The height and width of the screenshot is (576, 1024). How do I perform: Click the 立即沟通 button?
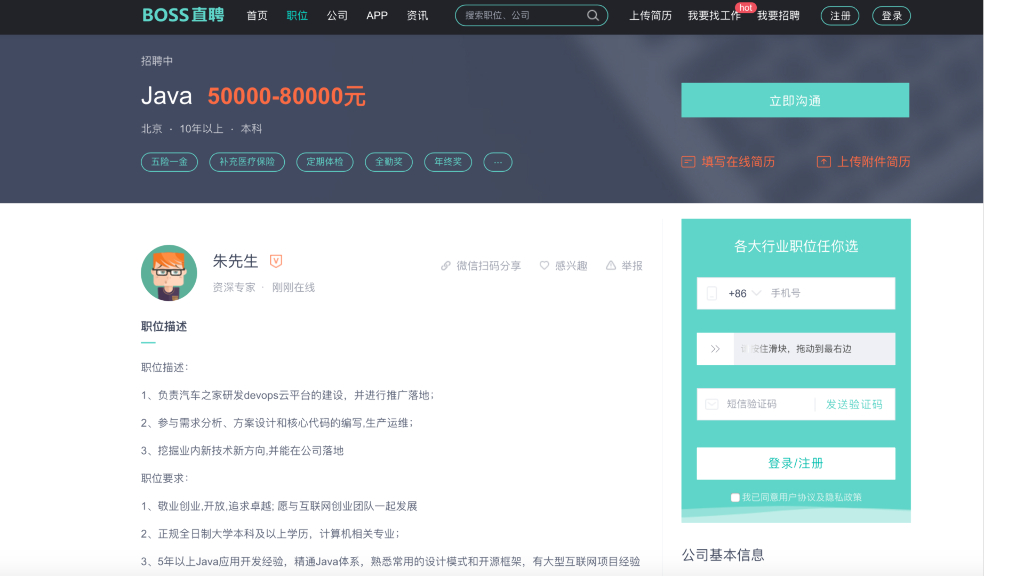tap(795, 100)
